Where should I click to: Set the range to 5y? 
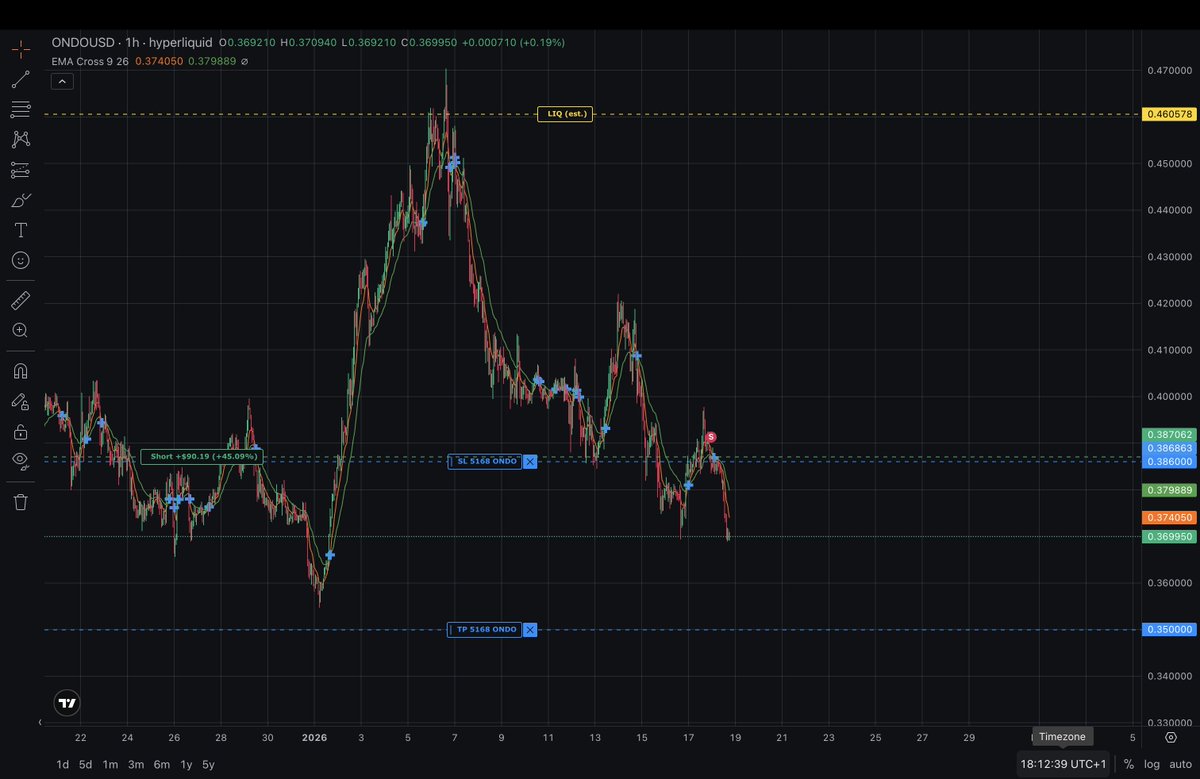pyautogui.click(x=208, y=764)
